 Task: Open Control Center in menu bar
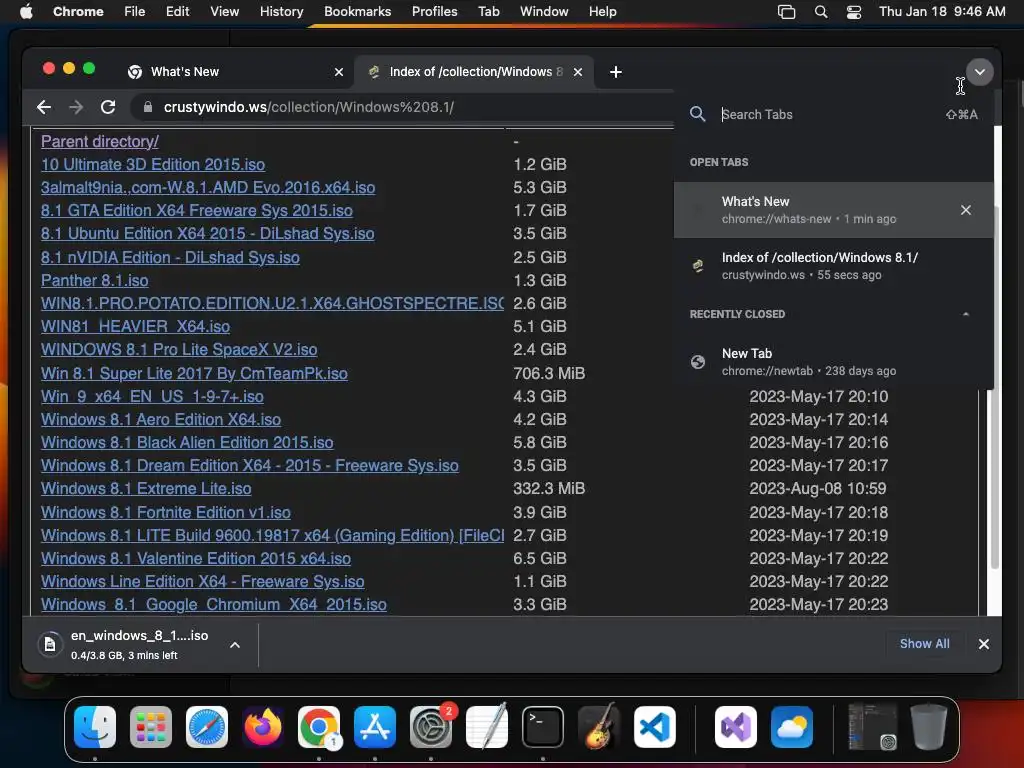click(854, 12)
